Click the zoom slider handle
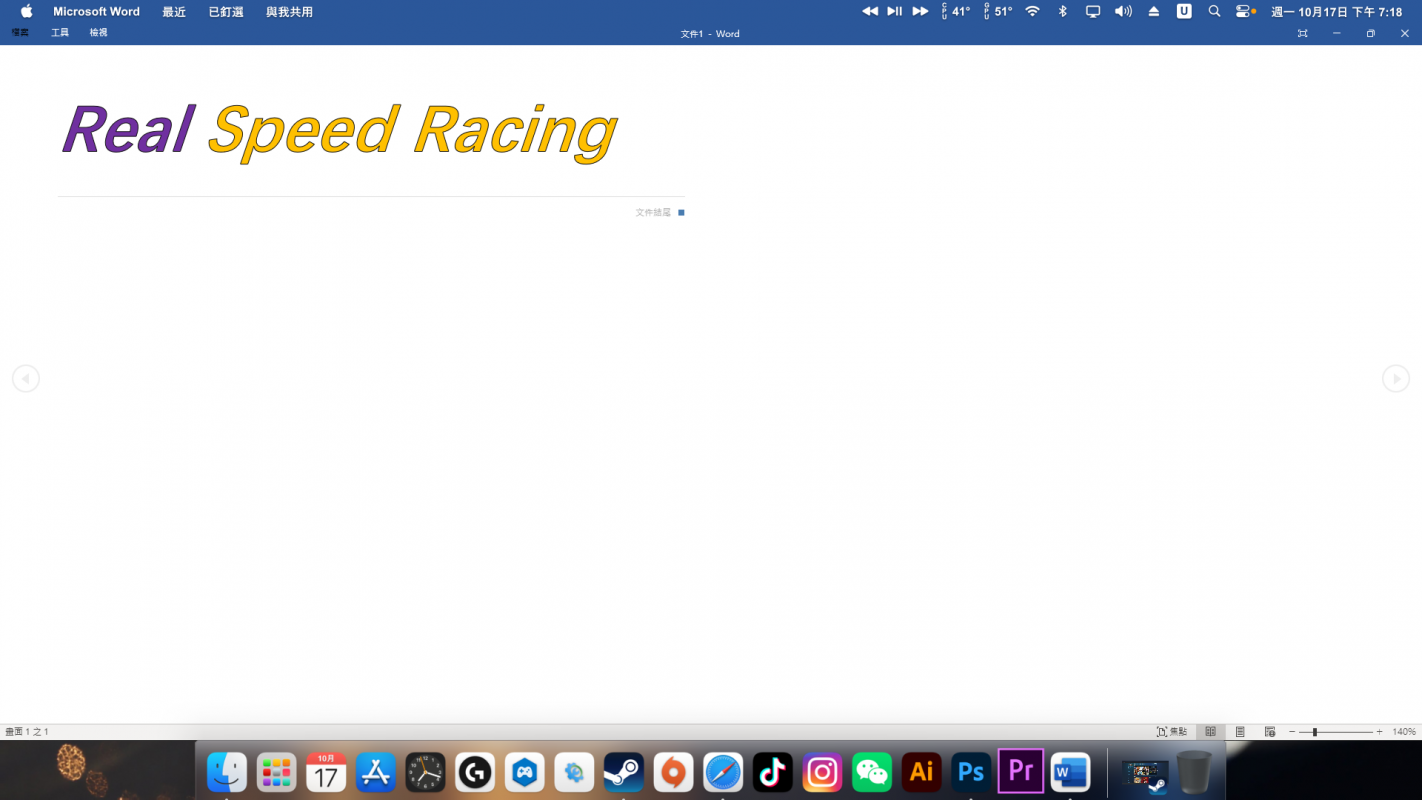Image resolution: width=1422 pixels, height=800 pixels. (x=1314, y=732)
